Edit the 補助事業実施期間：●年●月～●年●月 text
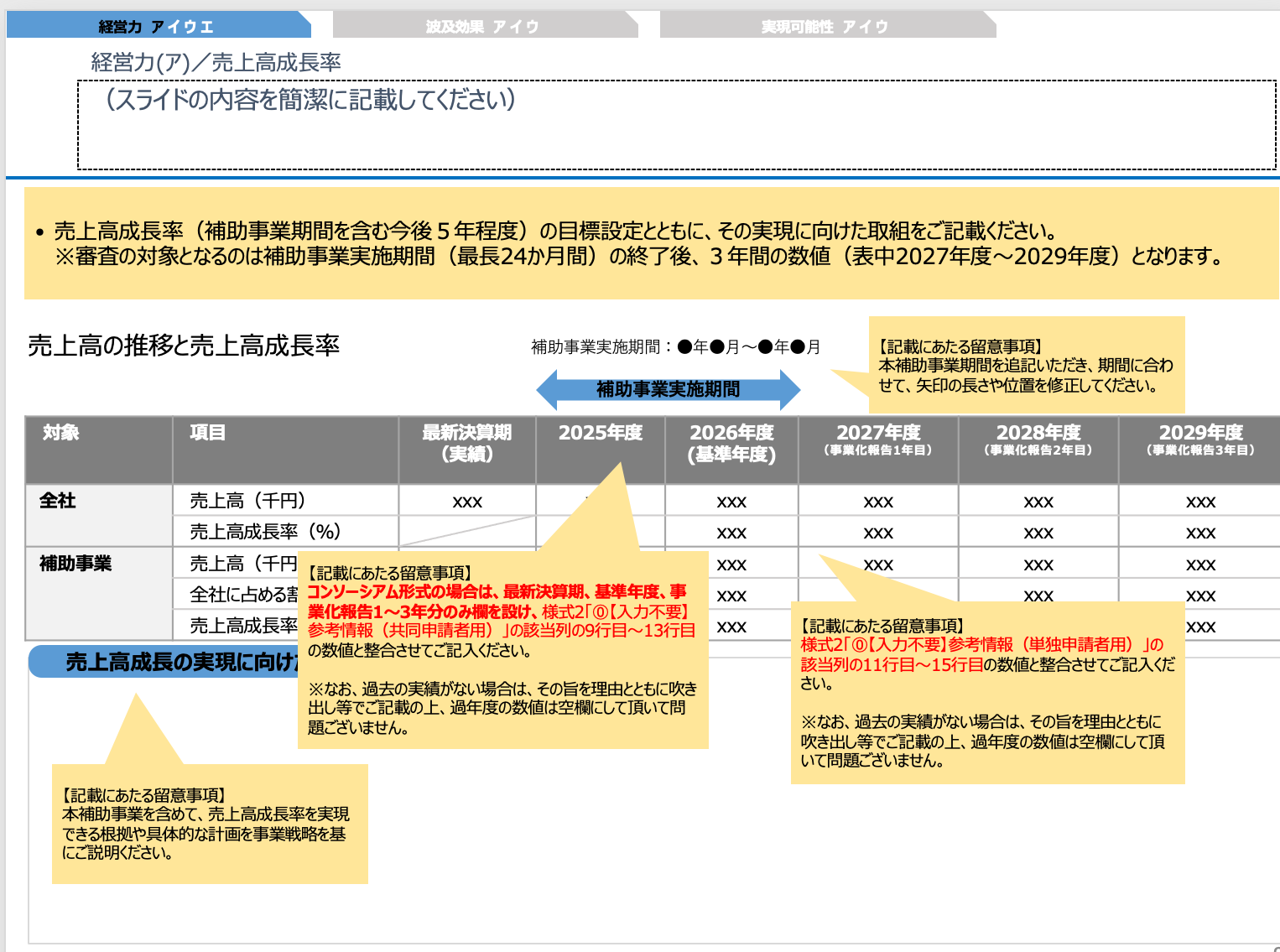The height and width of the screenshot is (952, 1280). pyautogui.click(x=674, y=346)
